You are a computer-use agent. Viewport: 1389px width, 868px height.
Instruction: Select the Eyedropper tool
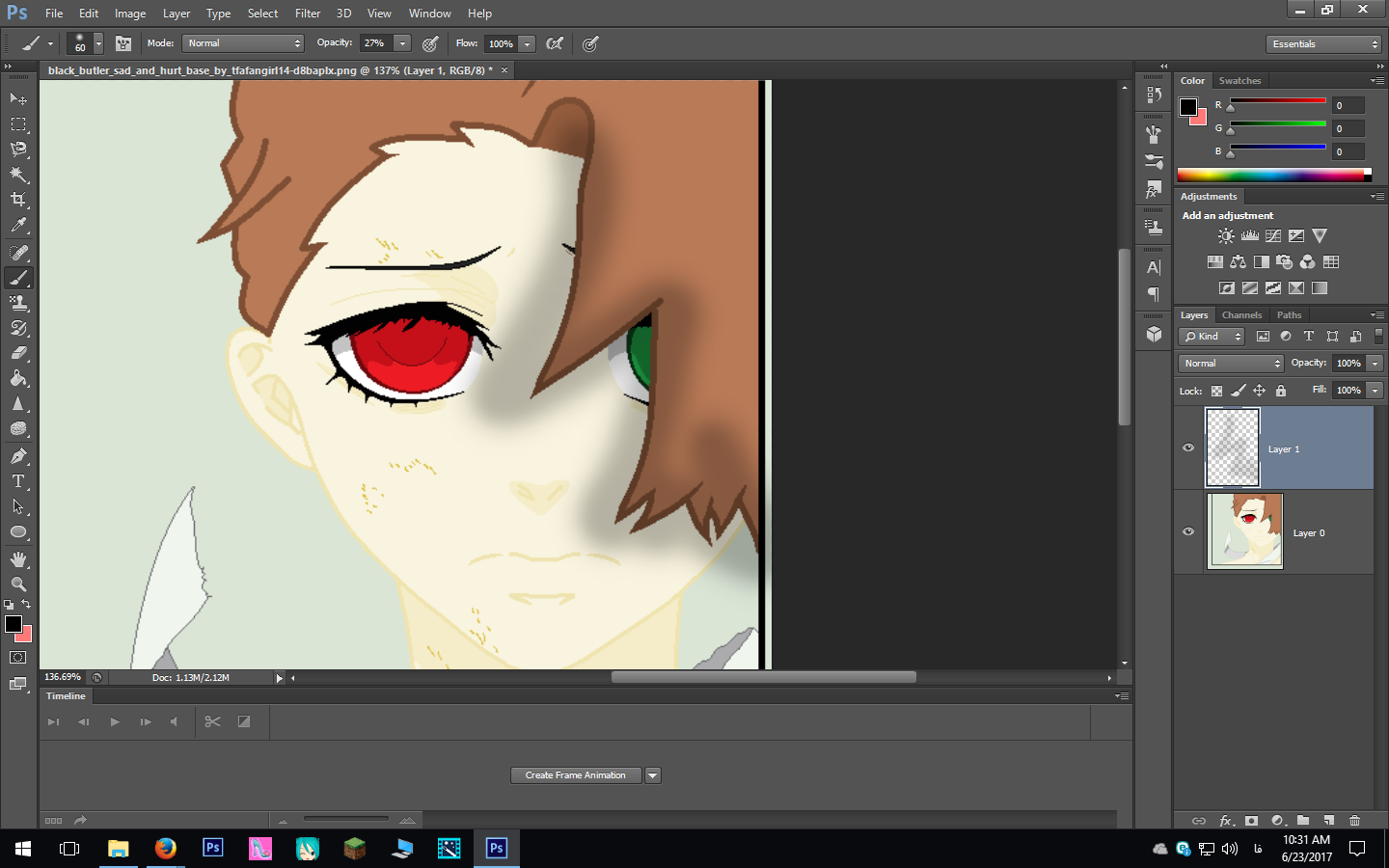(18, 225)
